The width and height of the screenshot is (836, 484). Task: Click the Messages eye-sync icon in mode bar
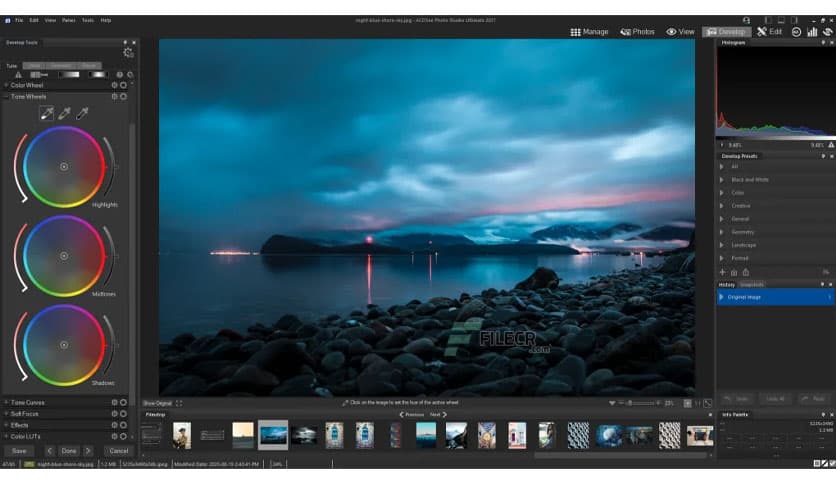tap(827, 32)
